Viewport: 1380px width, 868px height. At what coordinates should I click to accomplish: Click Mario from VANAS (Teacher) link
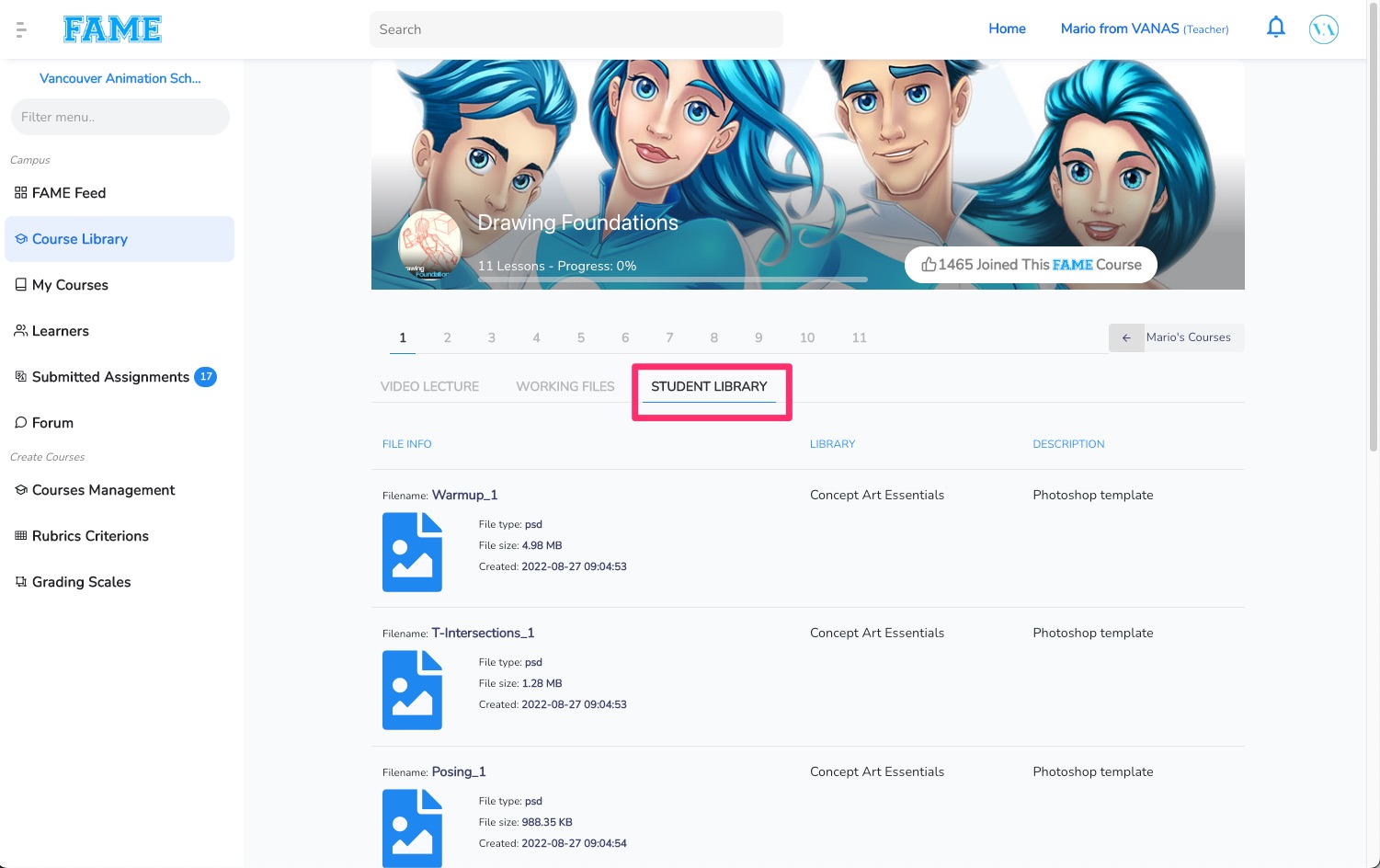point(1145,29)
